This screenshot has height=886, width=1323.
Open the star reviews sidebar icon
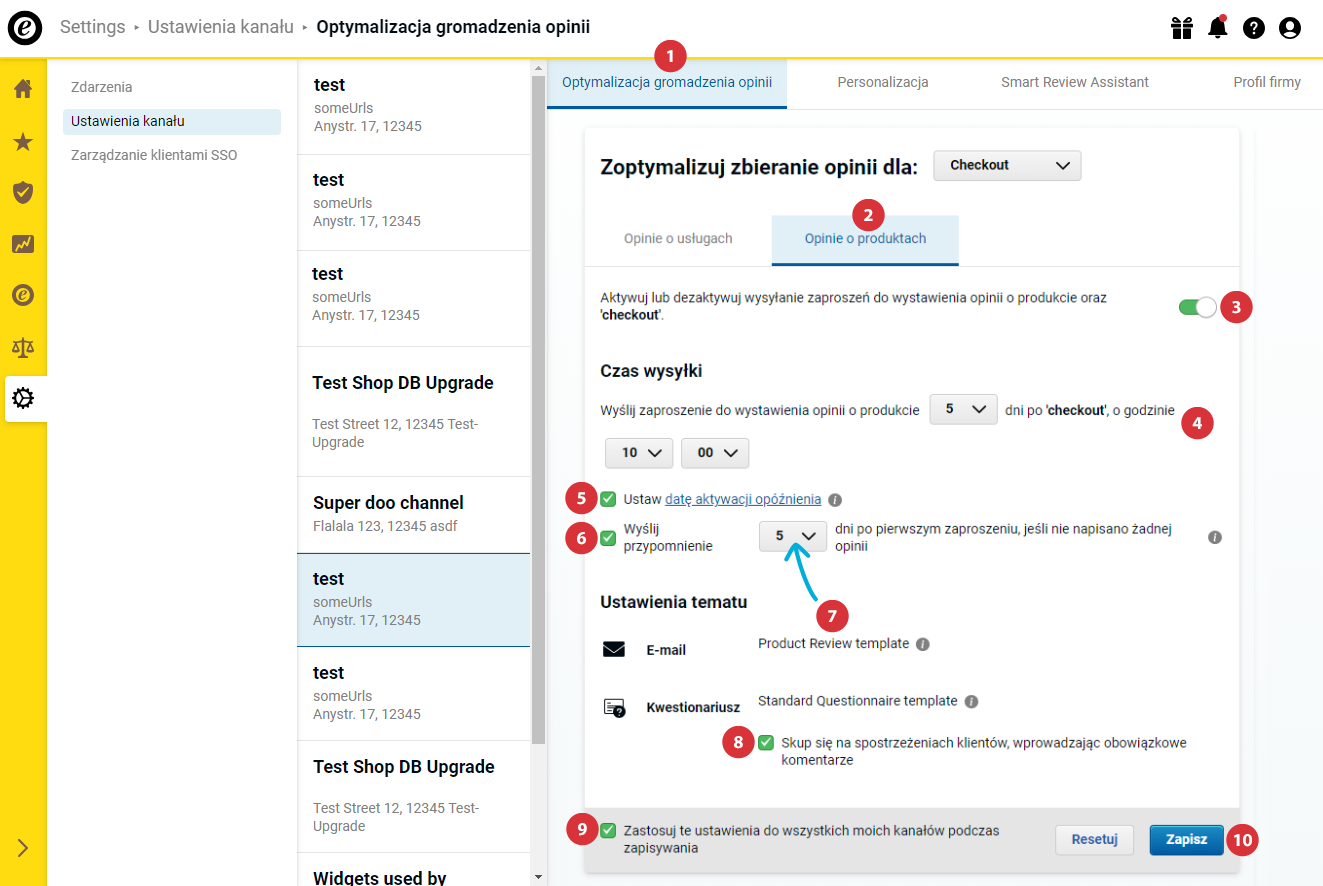(23, 142)
